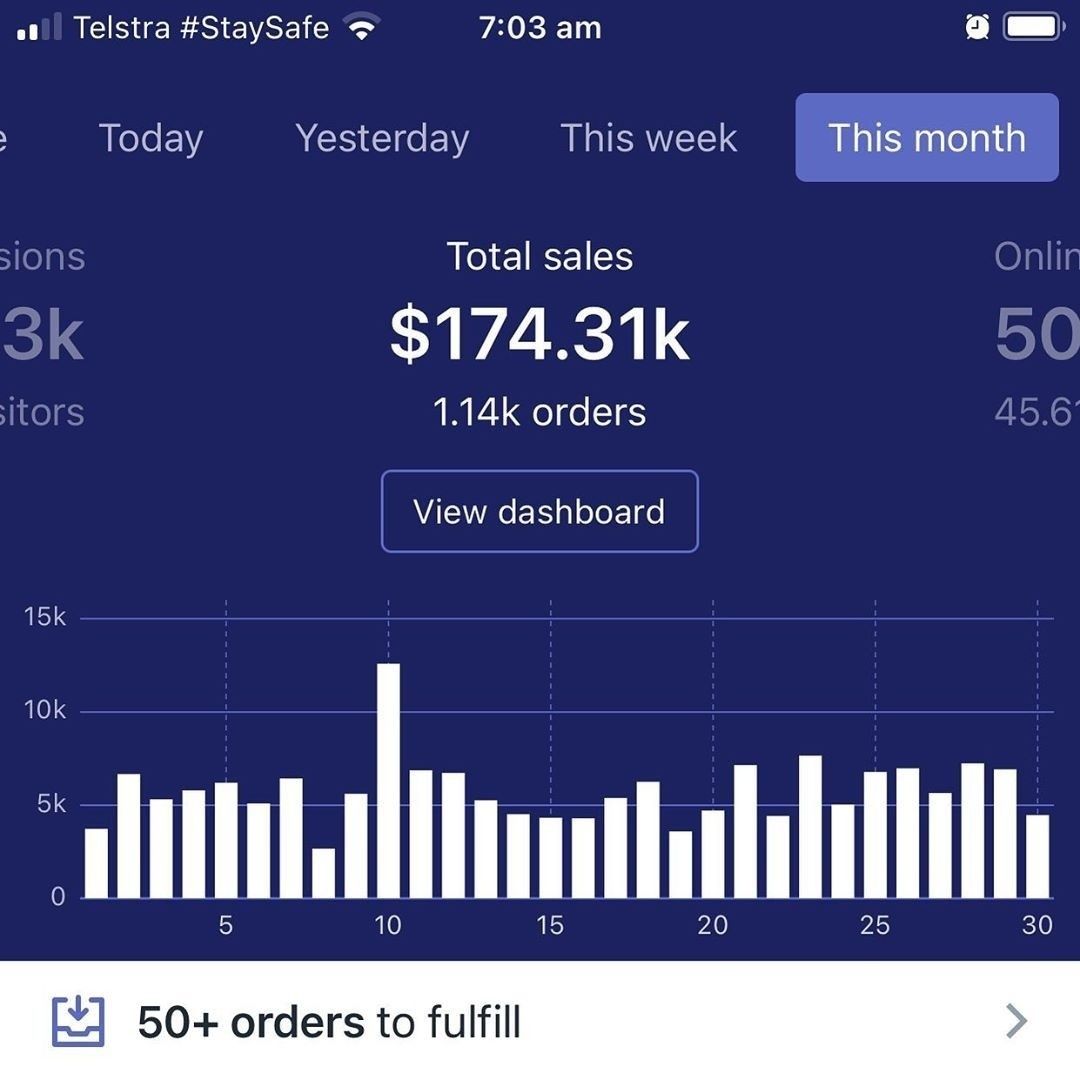Select the This month tab
1080x1080 pixels.
click(x=927, y=138)
